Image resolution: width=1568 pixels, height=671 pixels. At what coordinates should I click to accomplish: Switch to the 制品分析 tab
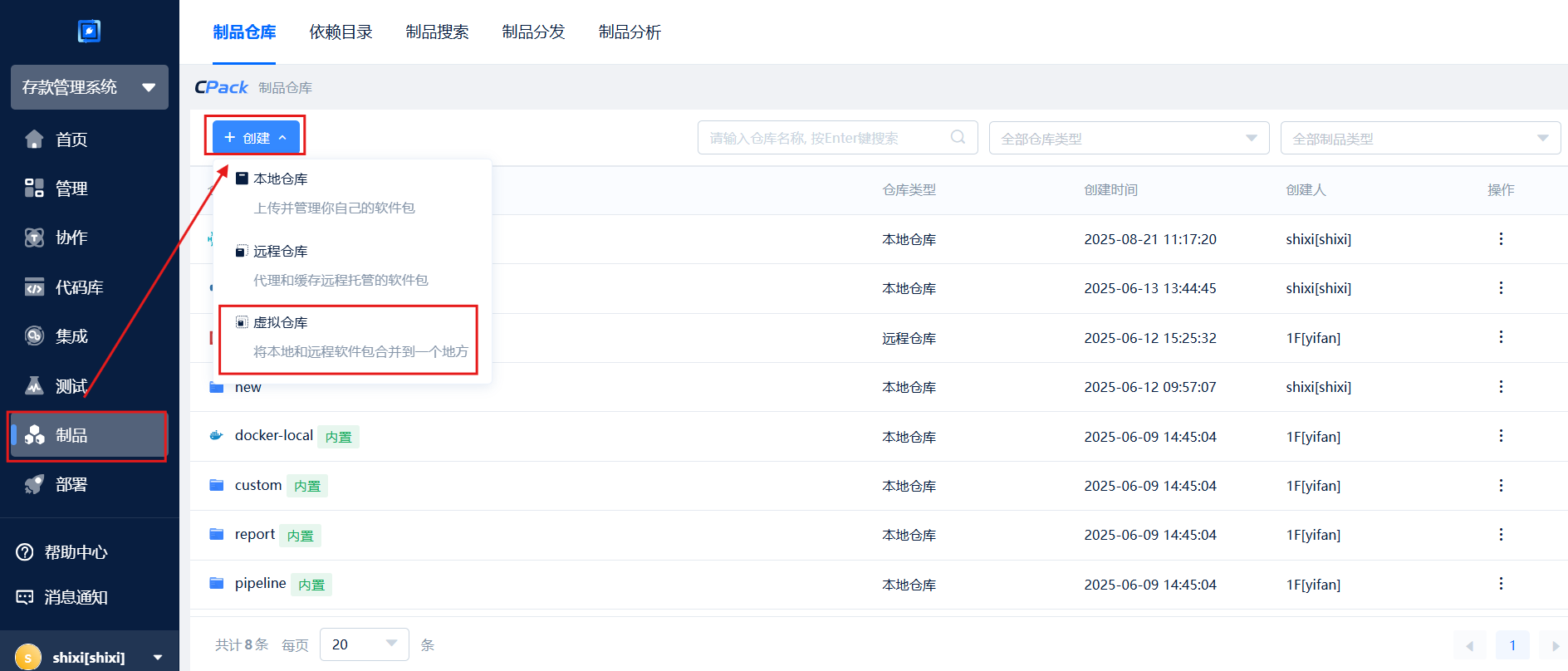pyautogui.click(x=630, y=32)
